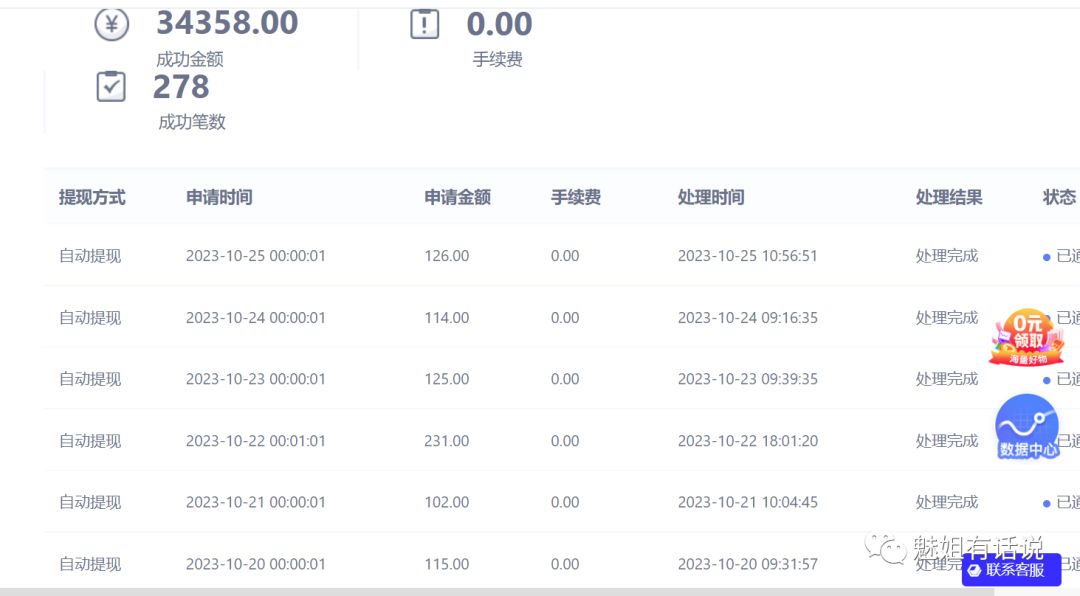
Task: Click the 34358.00 success amount figure
Action: click(227, 22)
